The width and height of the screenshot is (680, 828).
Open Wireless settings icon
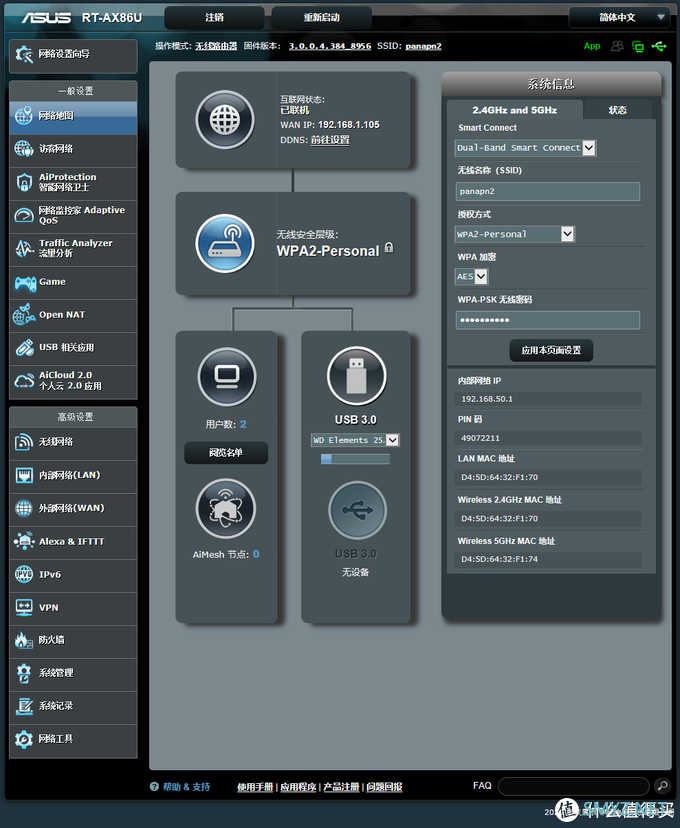click(24, 442)
